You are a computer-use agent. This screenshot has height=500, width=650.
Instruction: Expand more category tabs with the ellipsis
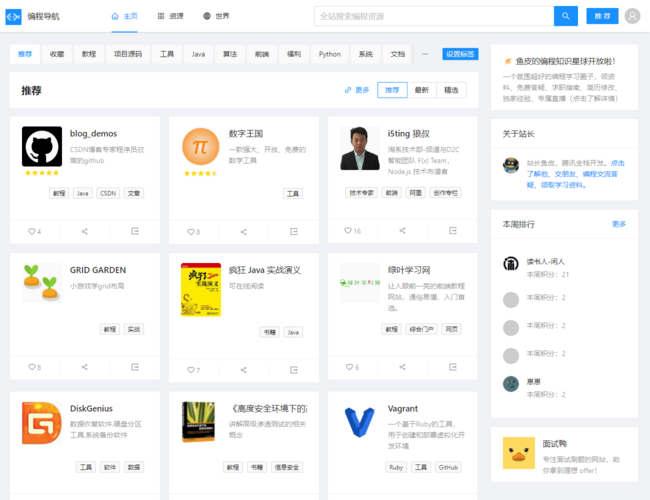pyautogui.click(x=424, y=54)
